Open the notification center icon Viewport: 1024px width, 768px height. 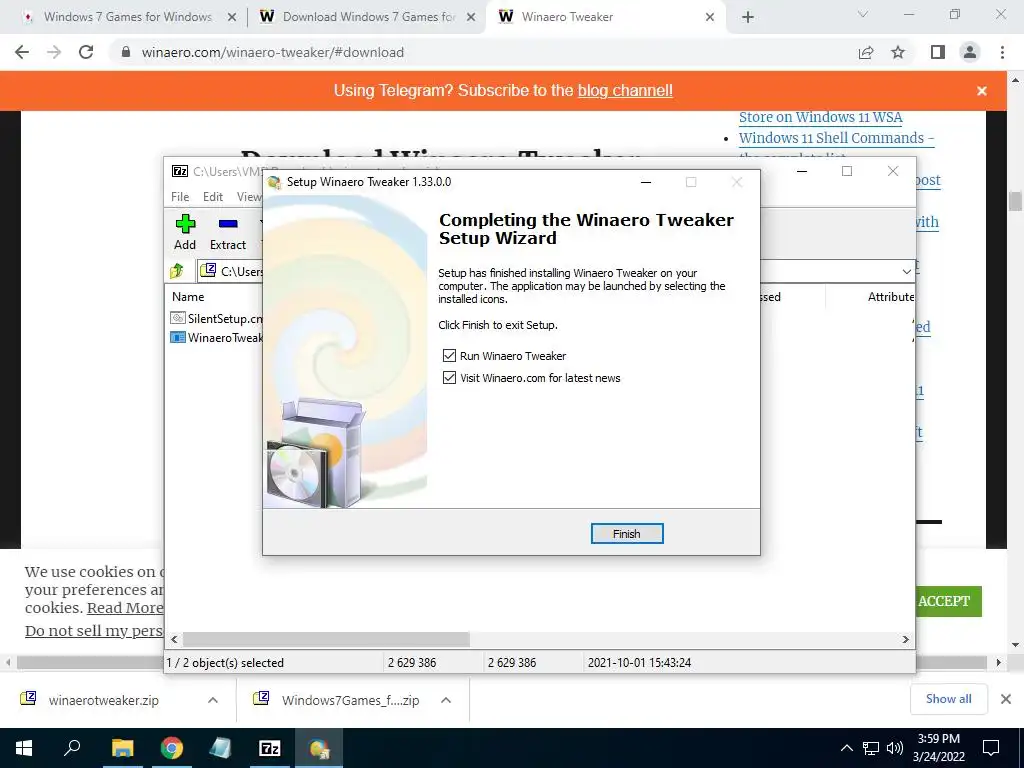[991, 748]
